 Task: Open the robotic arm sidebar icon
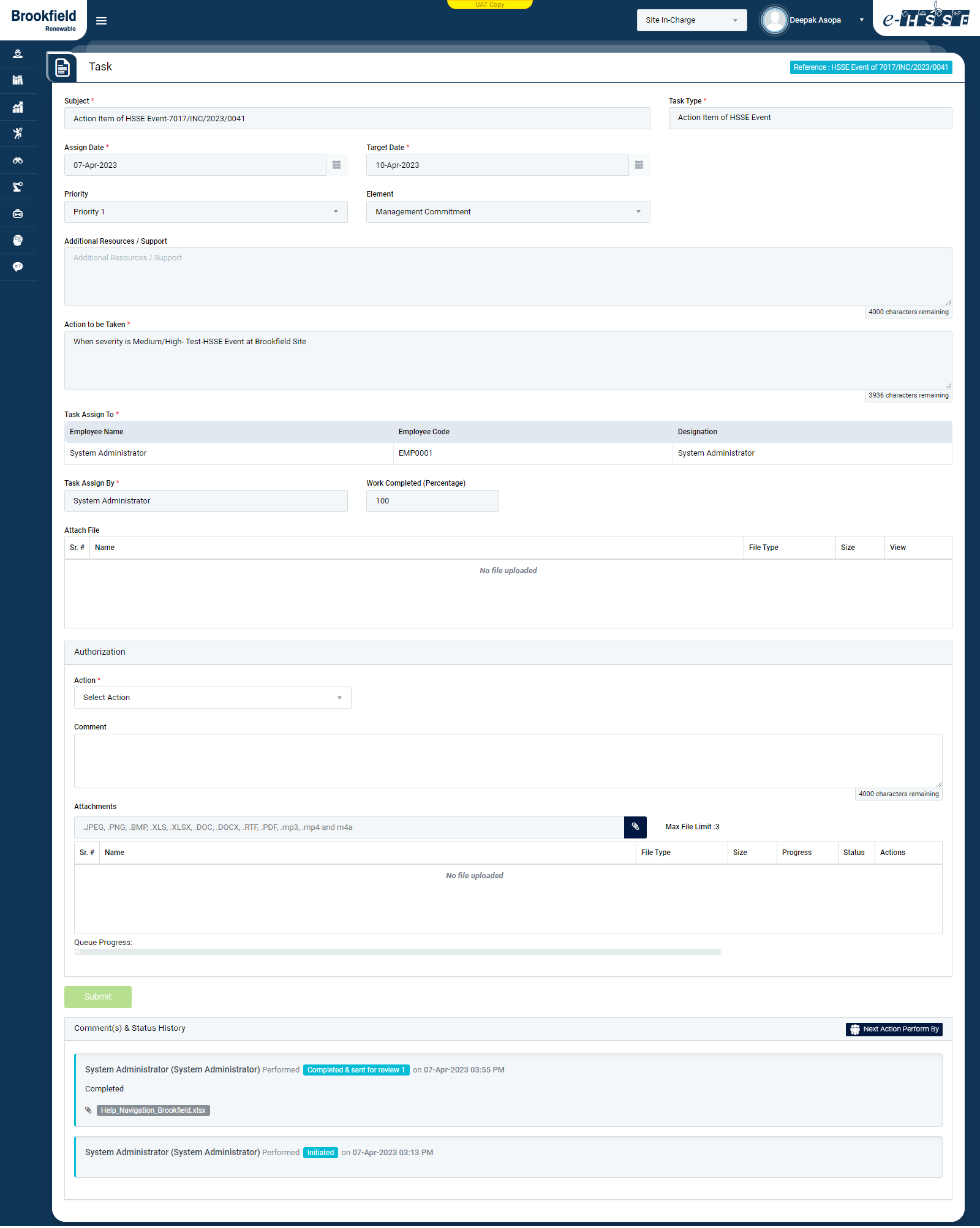click(18, 187)
